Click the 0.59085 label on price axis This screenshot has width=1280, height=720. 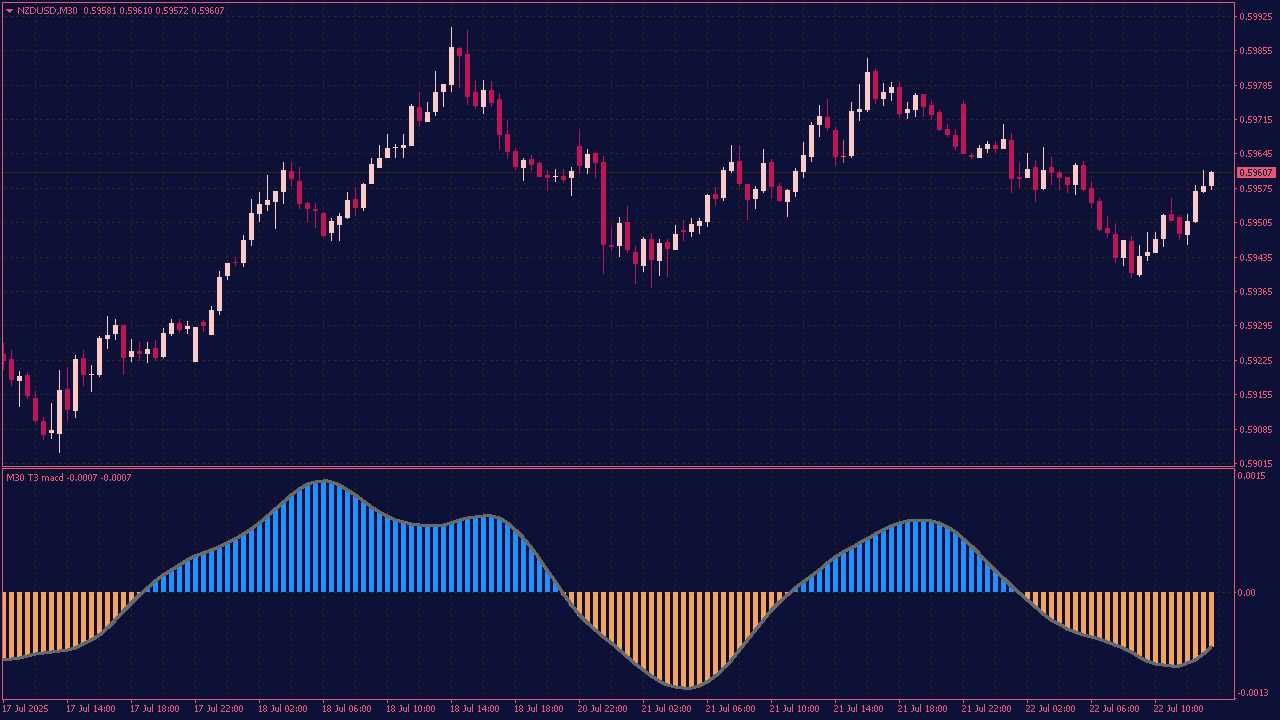tap(1256, 429)
